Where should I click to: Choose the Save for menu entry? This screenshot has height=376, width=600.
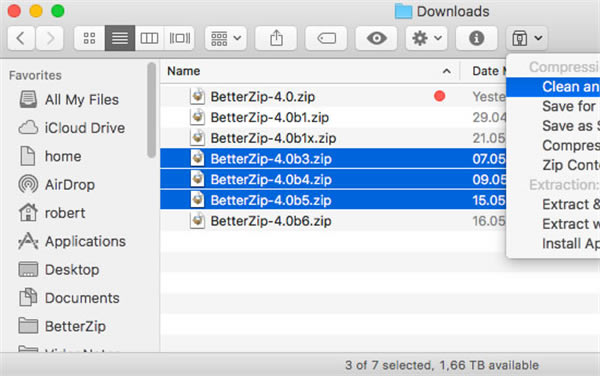tap(569, 106)
